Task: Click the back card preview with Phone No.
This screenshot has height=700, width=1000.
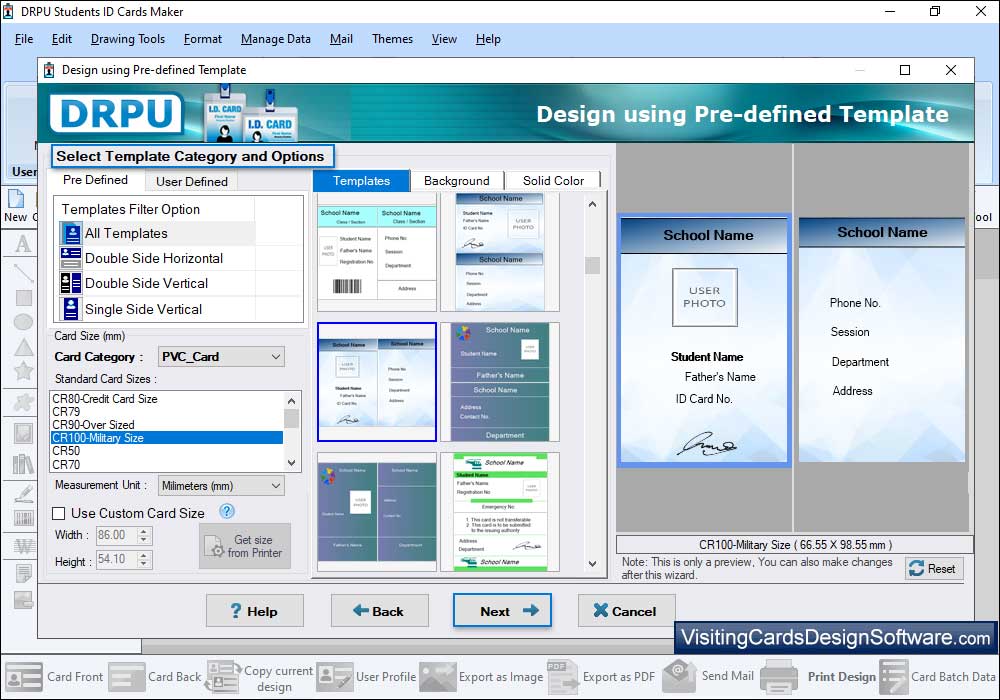Action: pos(882,339)
